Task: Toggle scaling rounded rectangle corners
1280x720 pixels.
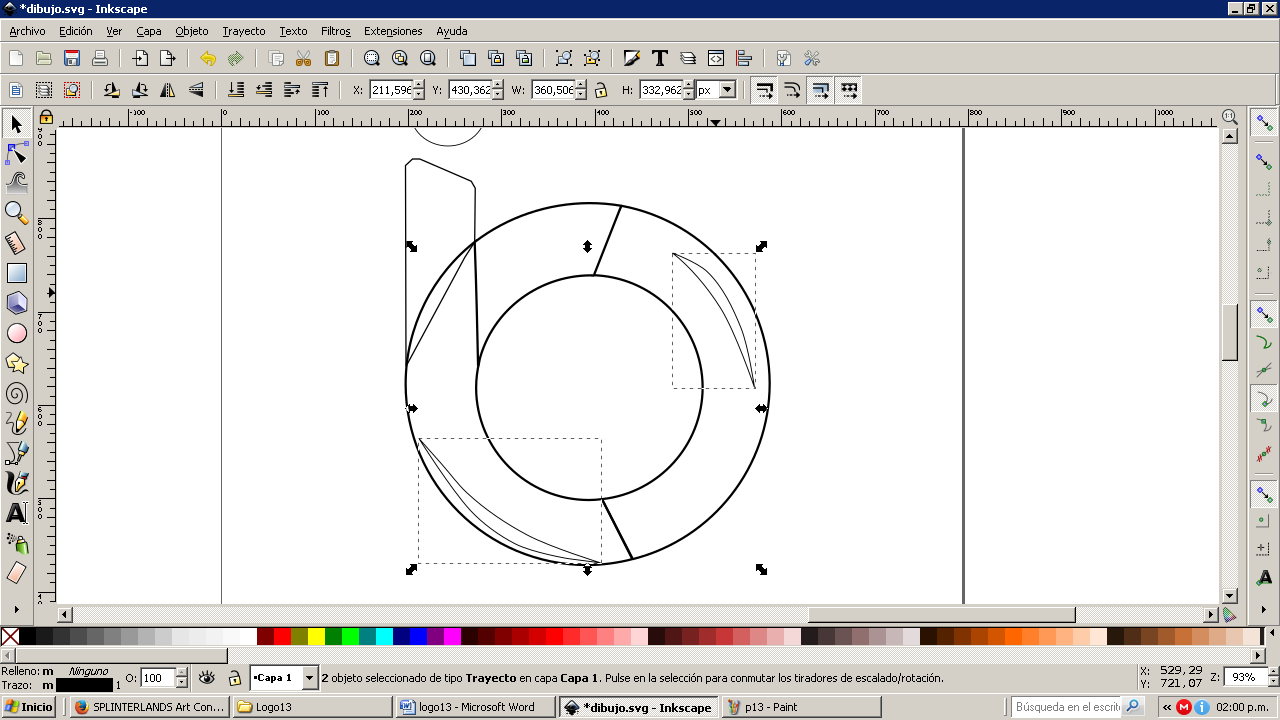Action: (x=792, y=90)
